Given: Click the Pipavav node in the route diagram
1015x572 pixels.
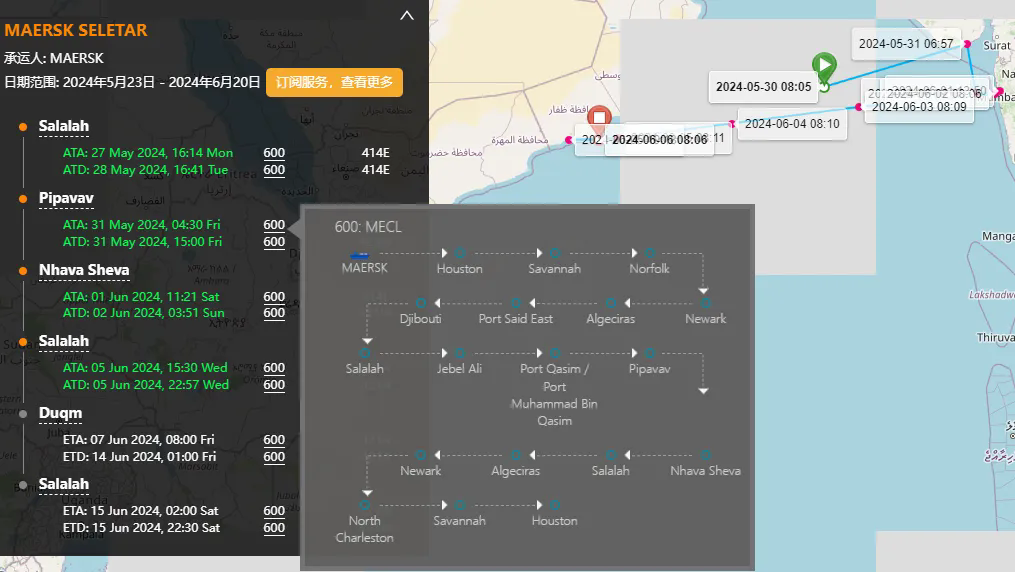Looking at the screenshot, I should click(649, 353).
